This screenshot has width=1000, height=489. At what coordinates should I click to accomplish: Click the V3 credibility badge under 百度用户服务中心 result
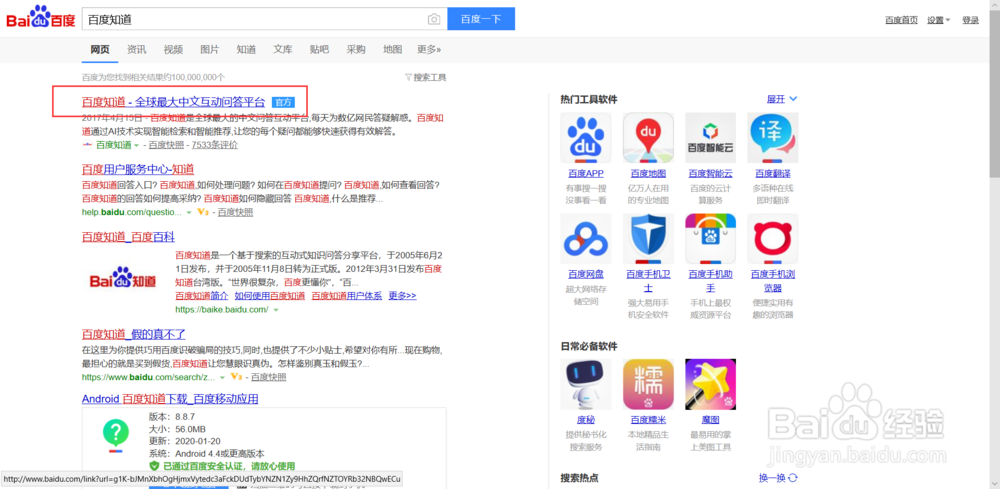point(203,212)
